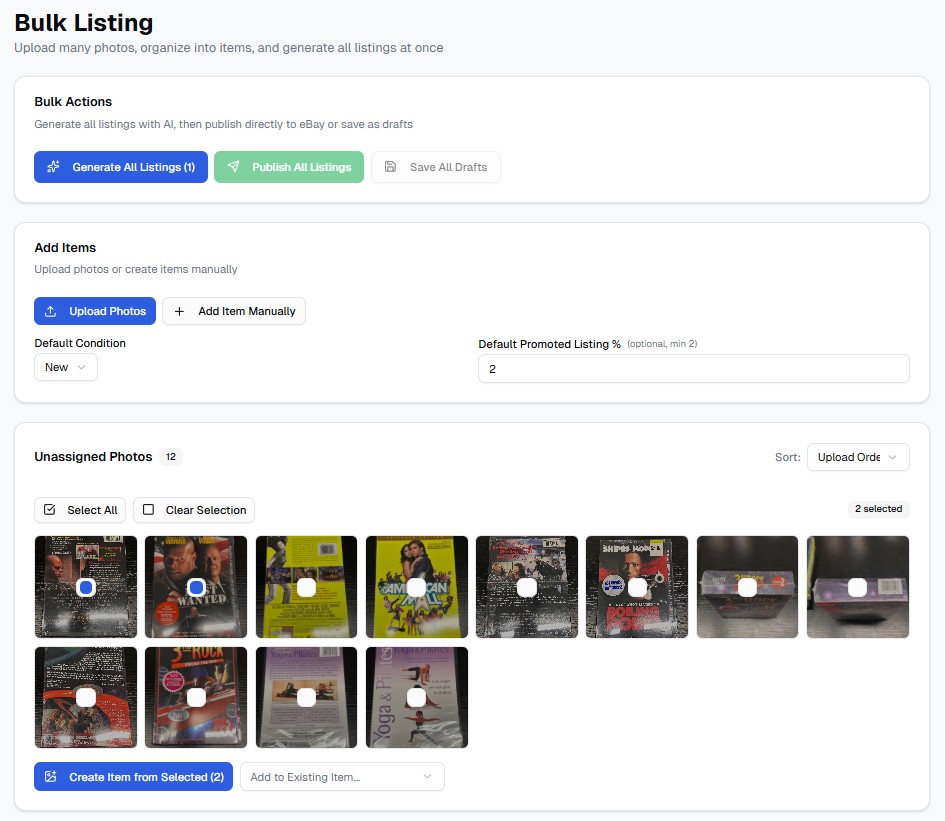This screenshot has height=821, width=945.
Task: Deselect the second photo's blue checkbox
Action: tap(196, 587)
